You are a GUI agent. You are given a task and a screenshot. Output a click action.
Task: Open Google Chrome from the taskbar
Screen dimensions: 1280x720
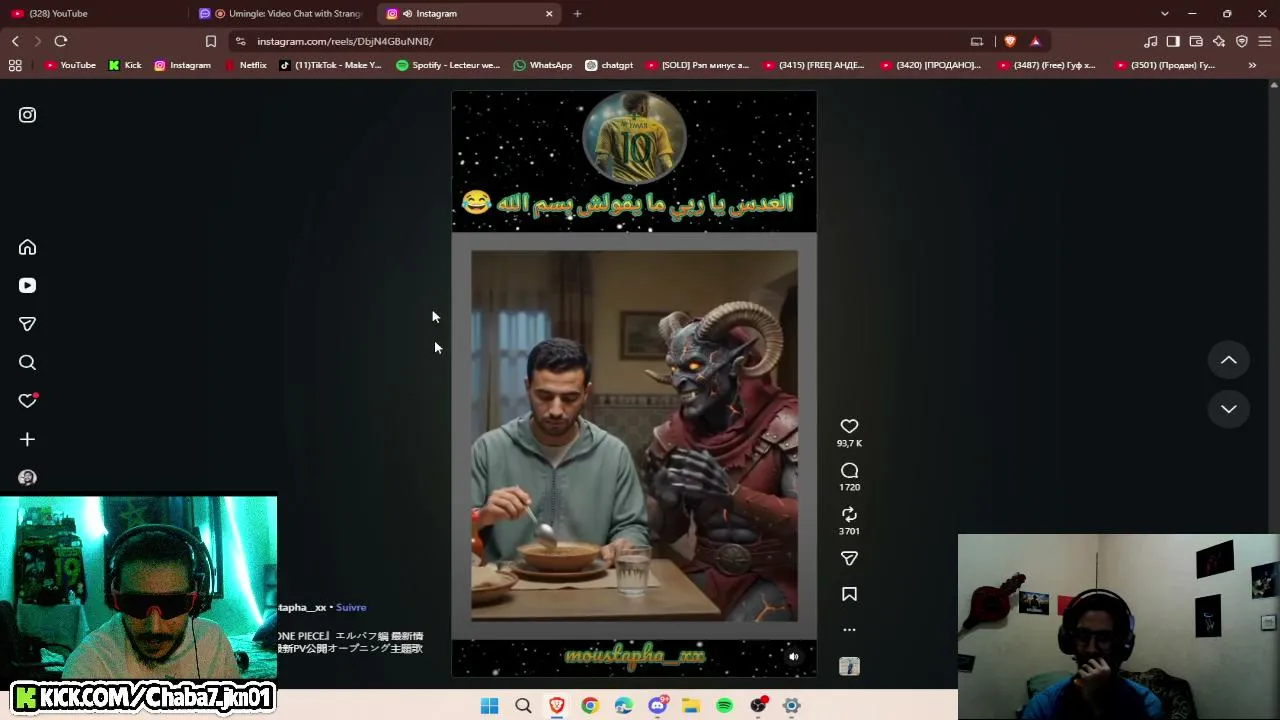tap(590, 706)
